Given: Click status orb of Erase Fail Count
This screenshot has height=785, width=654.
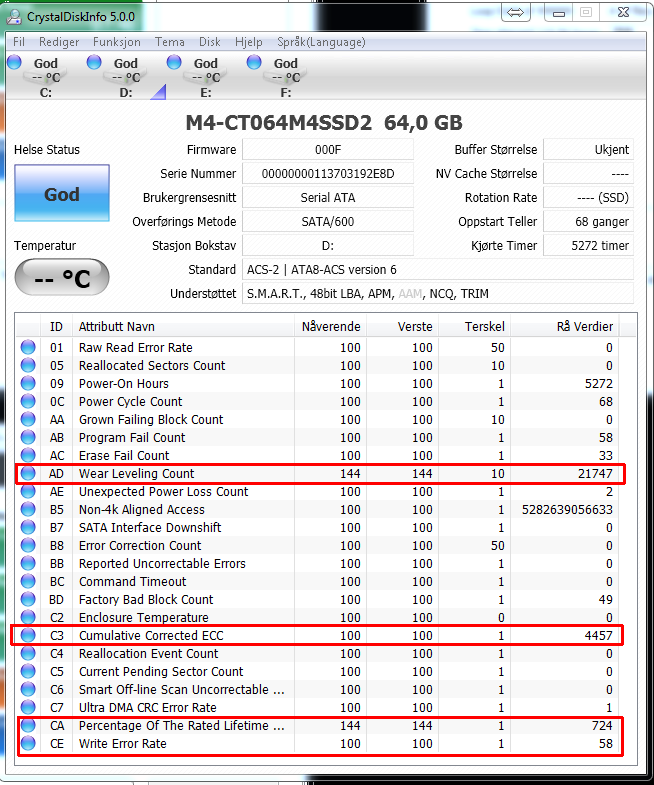Looking at the screenshot, I should click(x=28, y=455).
